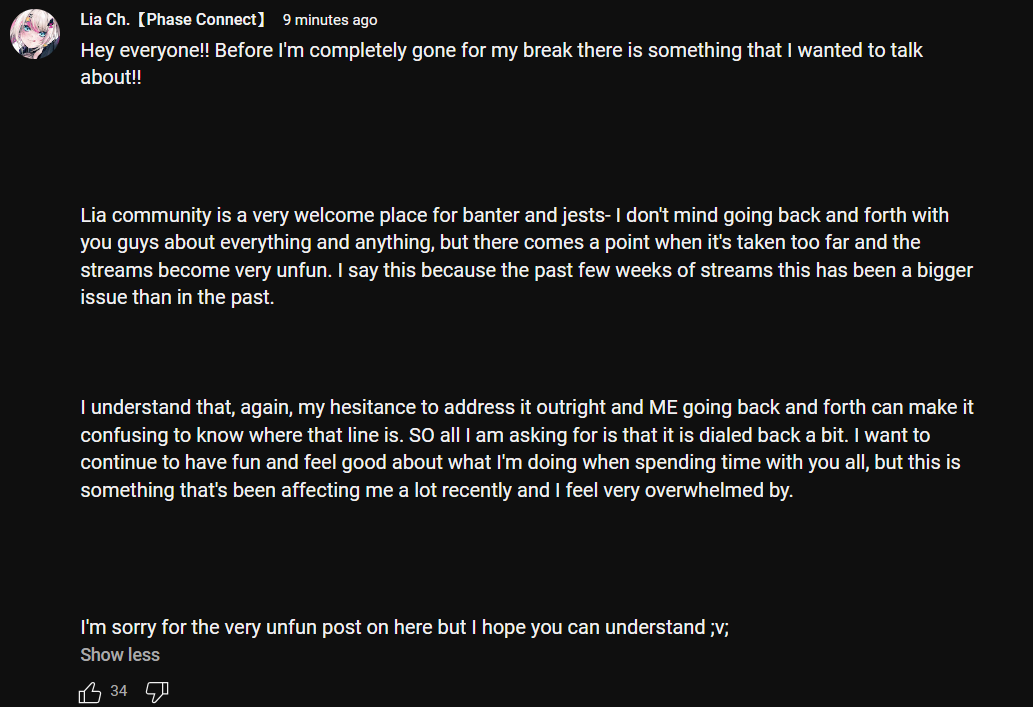The width and height of the screenshot is (1033, 707).
Task: Click the 'about!!' text ending first paragraph
Action: coord(110,78)
